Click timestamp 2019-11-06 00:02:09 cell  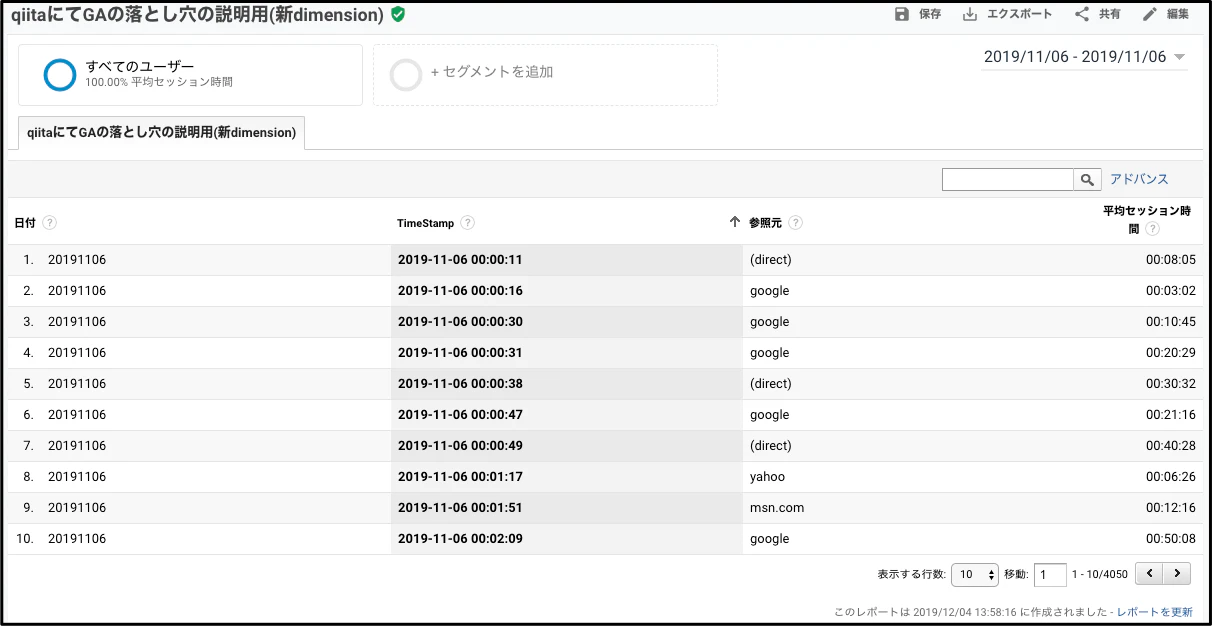460,539
